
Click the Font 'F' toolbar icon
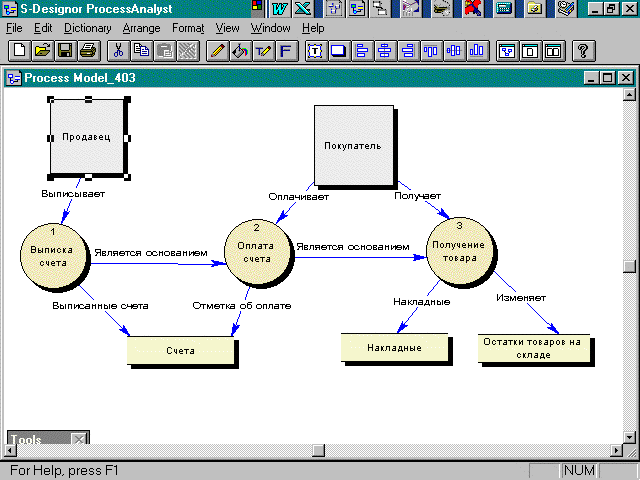286,50
